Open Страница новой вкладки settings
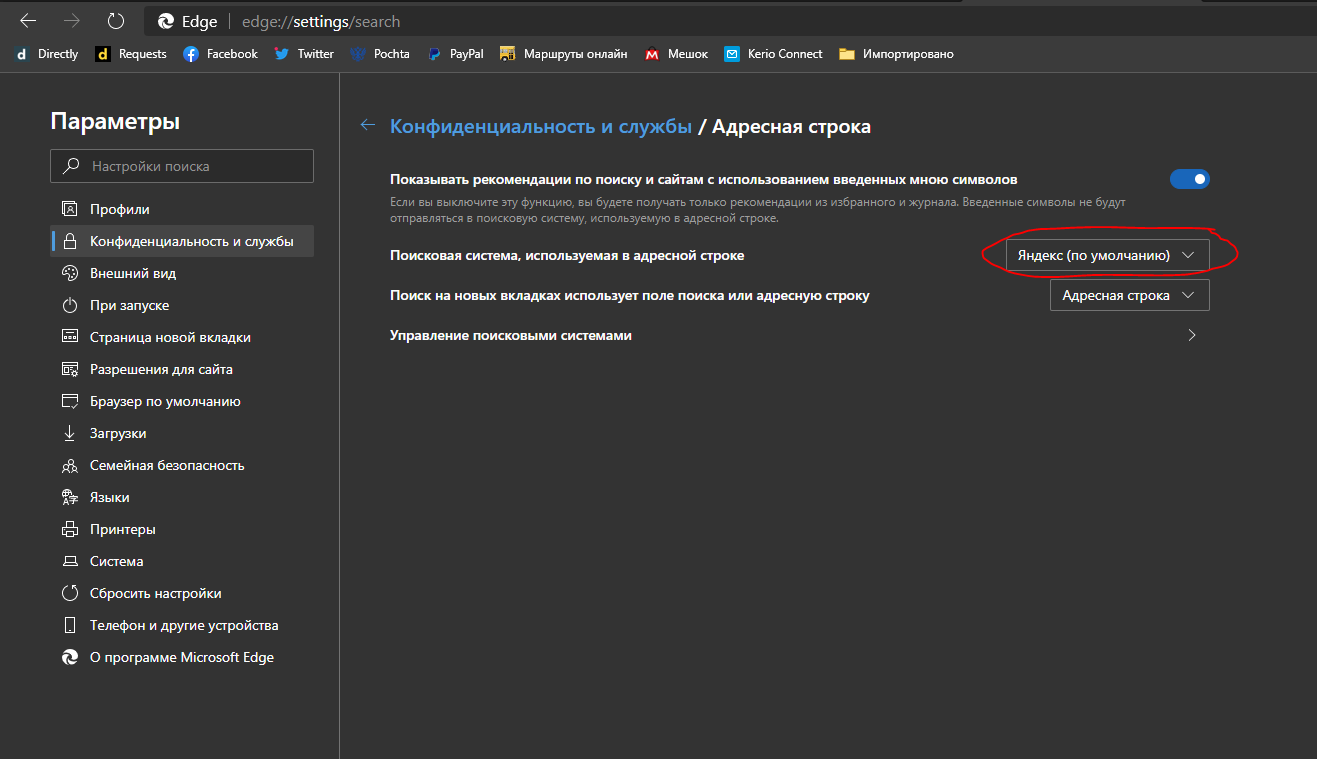The height and width of the screenshot is (759, 1317). tap(181, 337)
